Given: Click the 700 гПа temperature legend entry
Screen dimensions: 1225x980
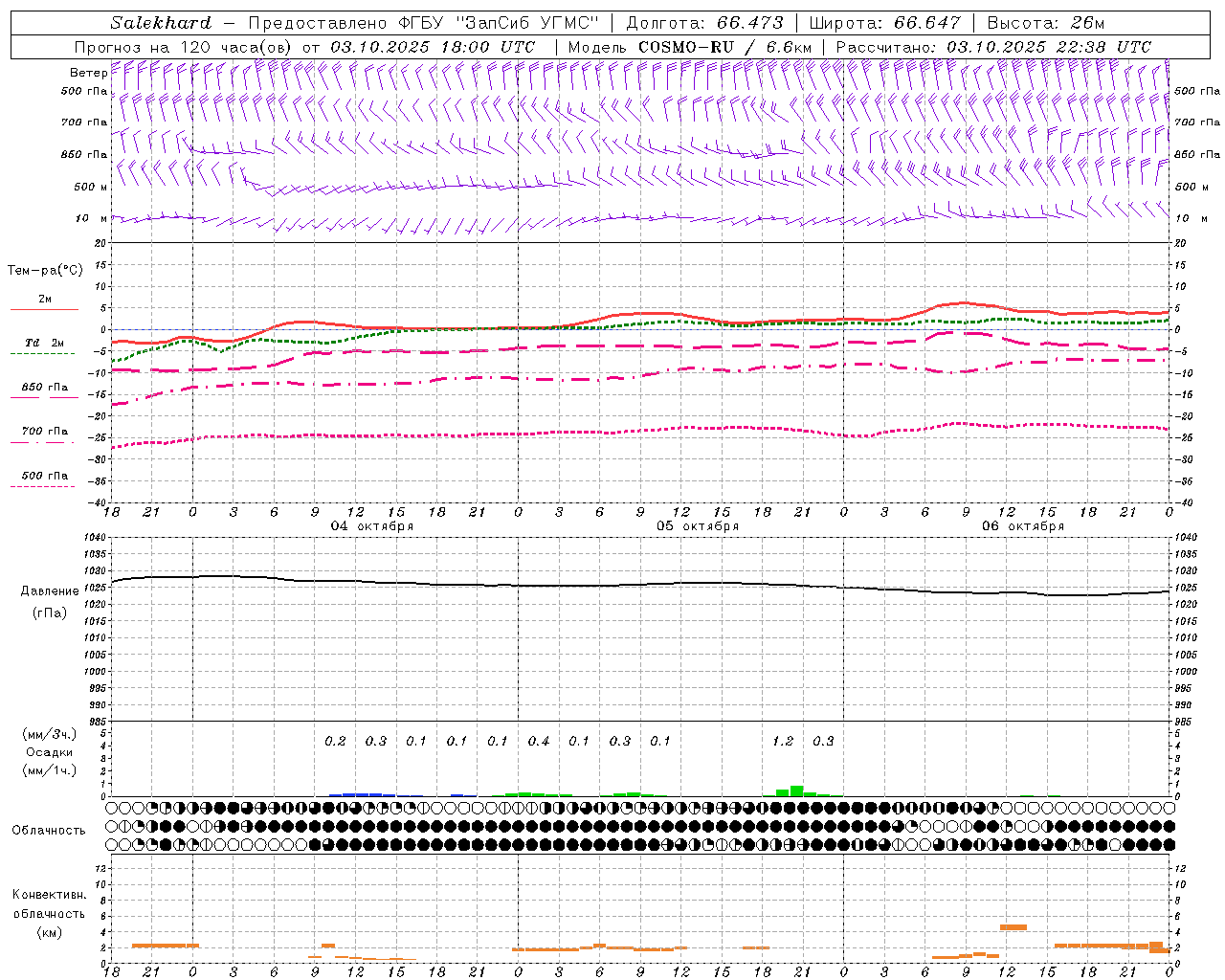Looking at the screenshot, I should click(45, 432).
